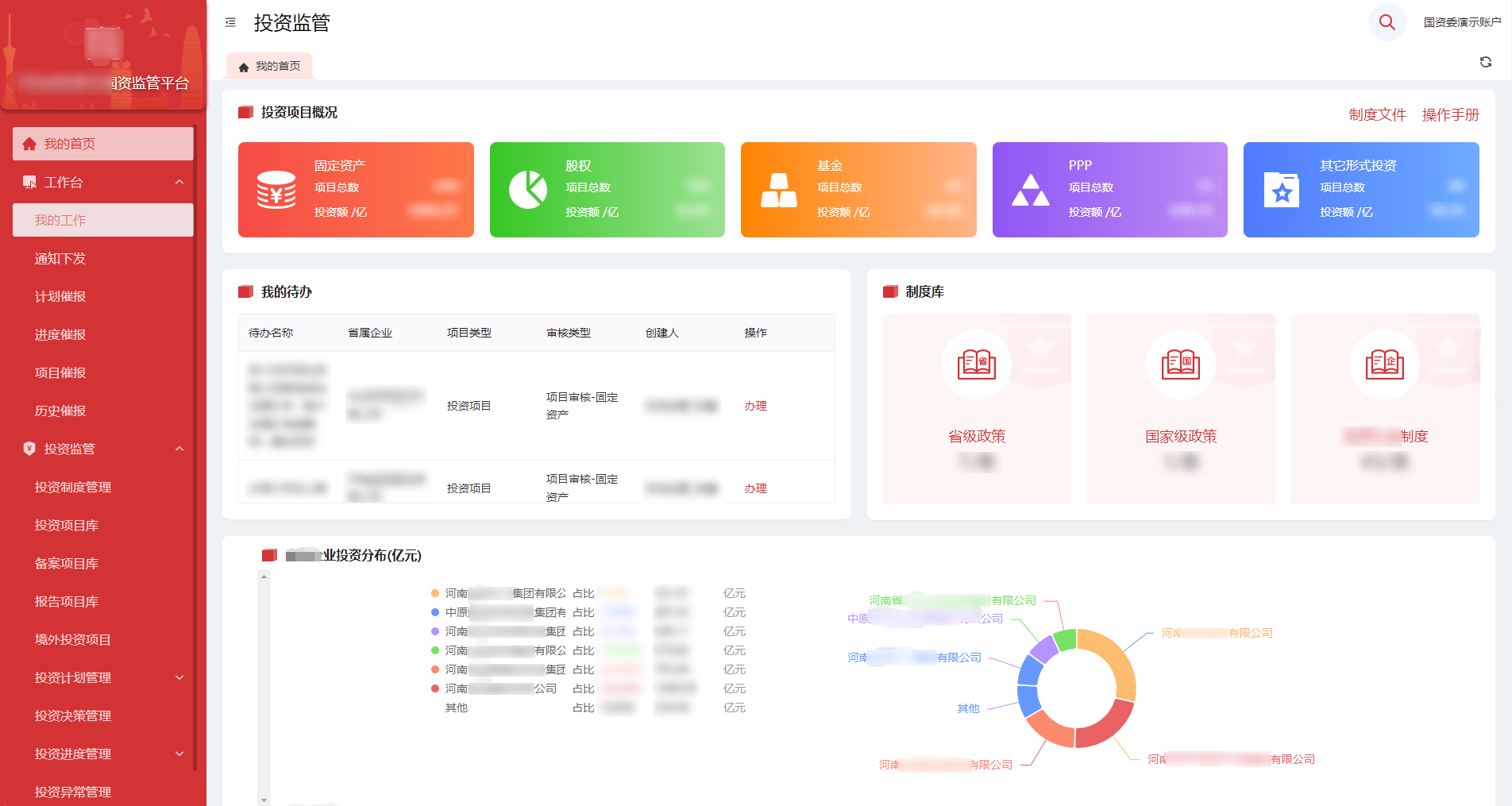This screenshot has height=806, width=1512.
Task: Open the 制度文件 link
Action: click(1377, 114)
